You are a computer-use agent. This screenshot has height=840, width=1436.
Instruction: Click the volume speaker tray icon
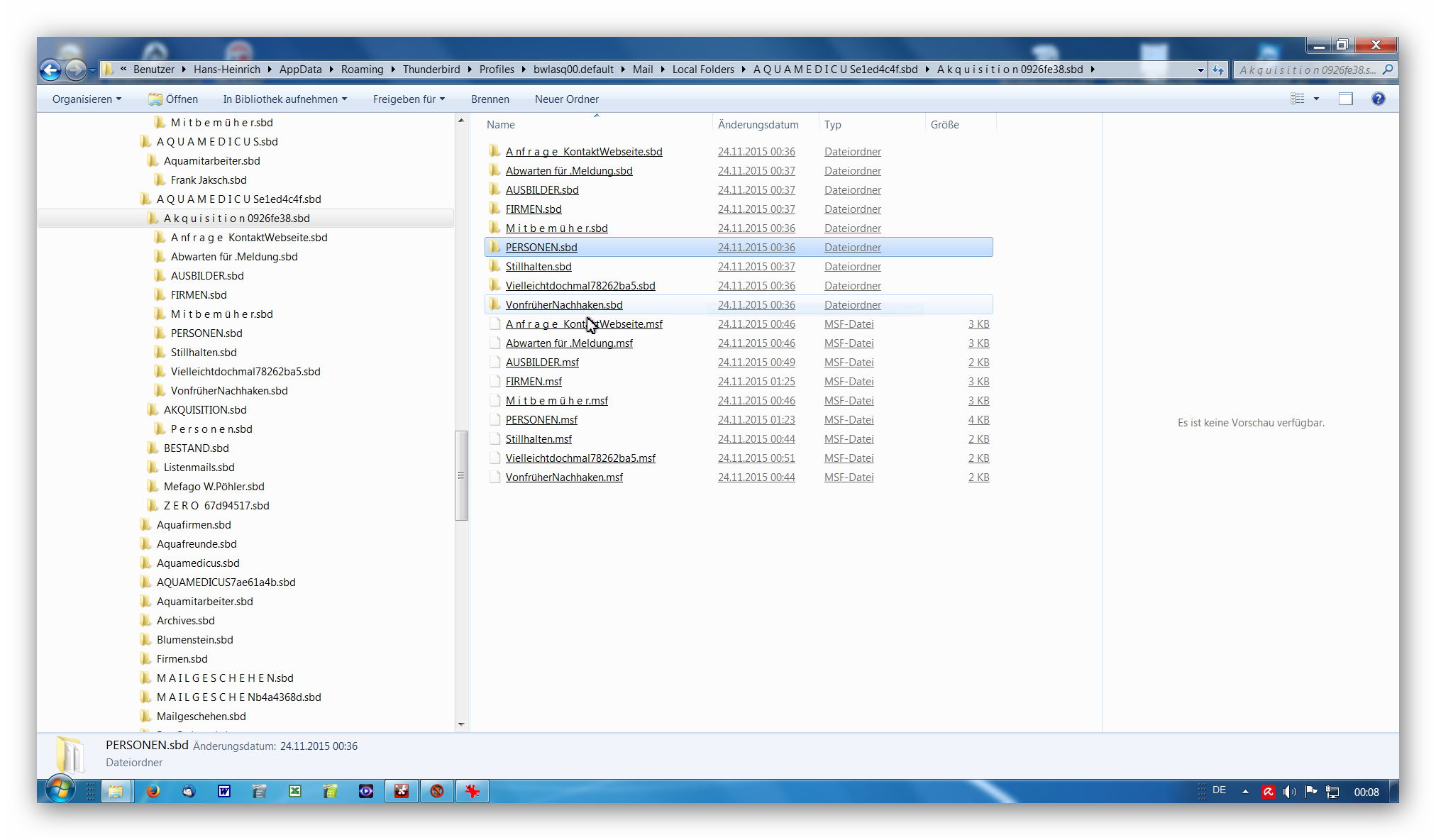[1289, 792]
